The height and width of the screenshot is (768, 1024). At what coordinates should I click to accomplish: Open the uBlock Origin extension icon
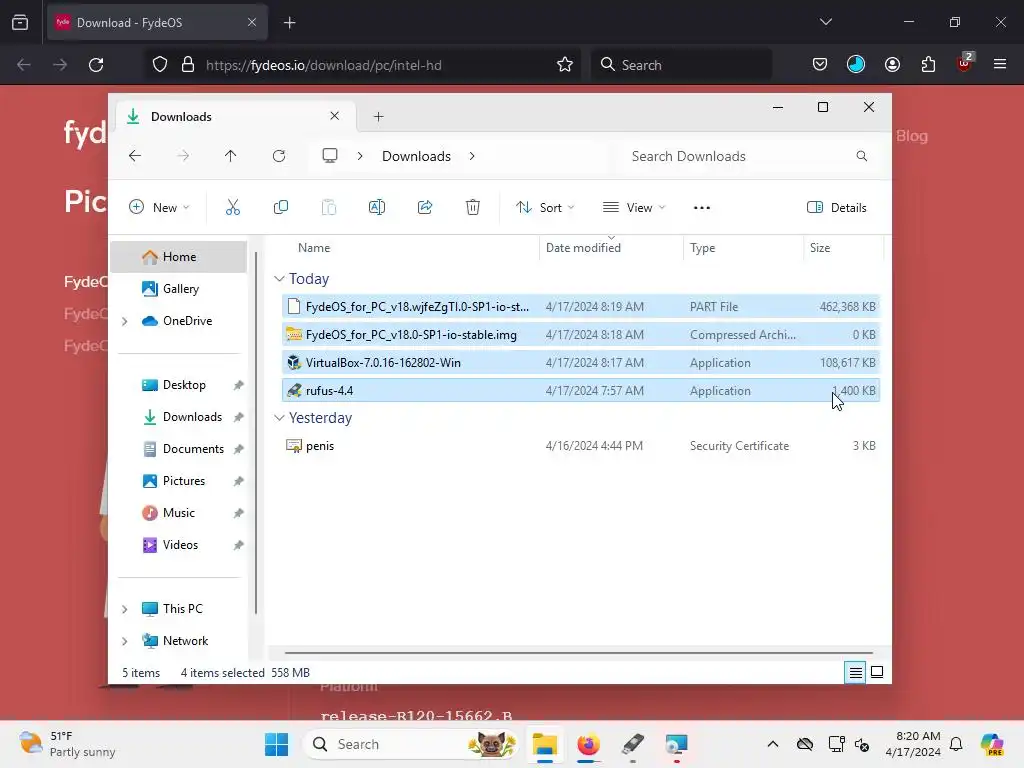[965, 63]
